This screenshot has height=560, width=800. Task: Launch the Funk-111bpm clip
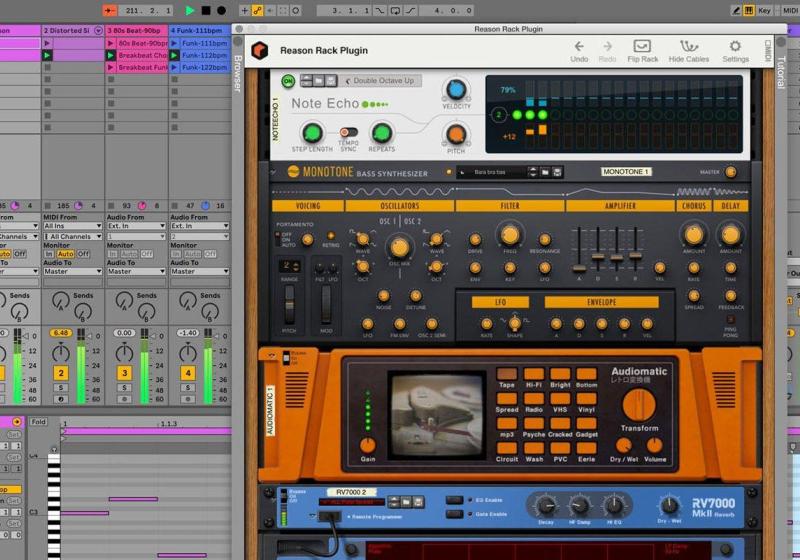click(x=174, y=43)
